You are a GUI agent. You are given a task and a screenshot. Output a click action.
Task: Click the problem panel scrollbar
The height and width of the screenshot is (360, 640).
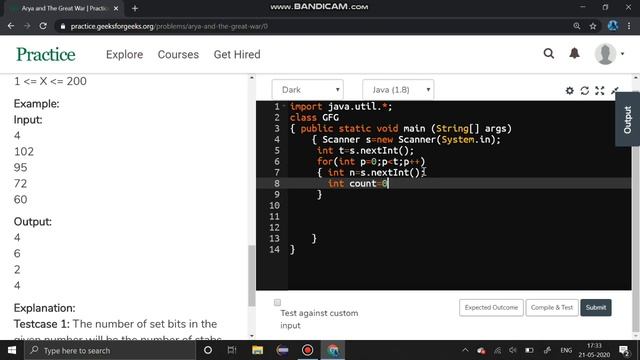tap(251, 276)
